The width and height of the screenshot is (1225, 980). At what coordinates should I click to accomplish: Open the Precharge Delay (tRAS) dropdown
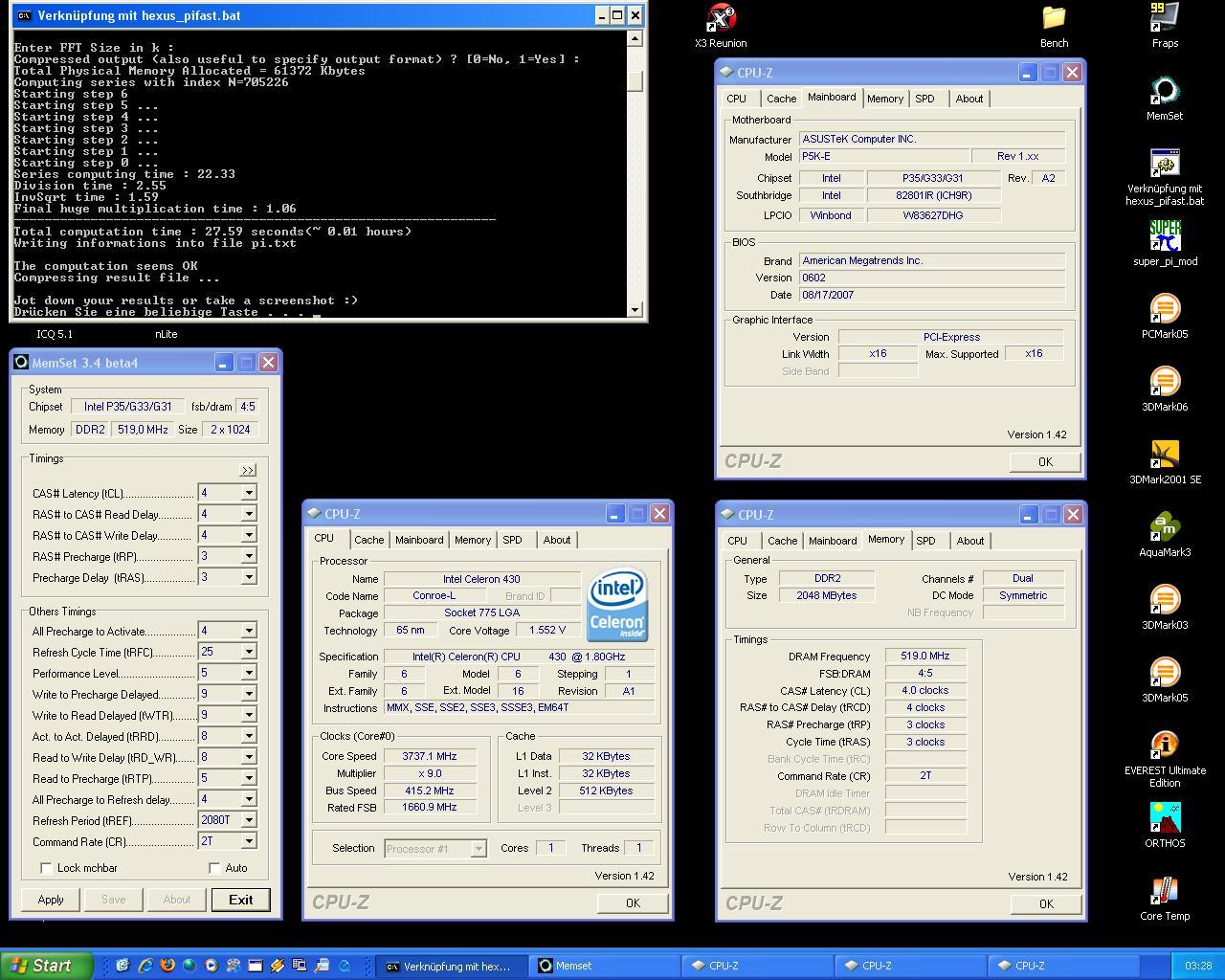249,577
